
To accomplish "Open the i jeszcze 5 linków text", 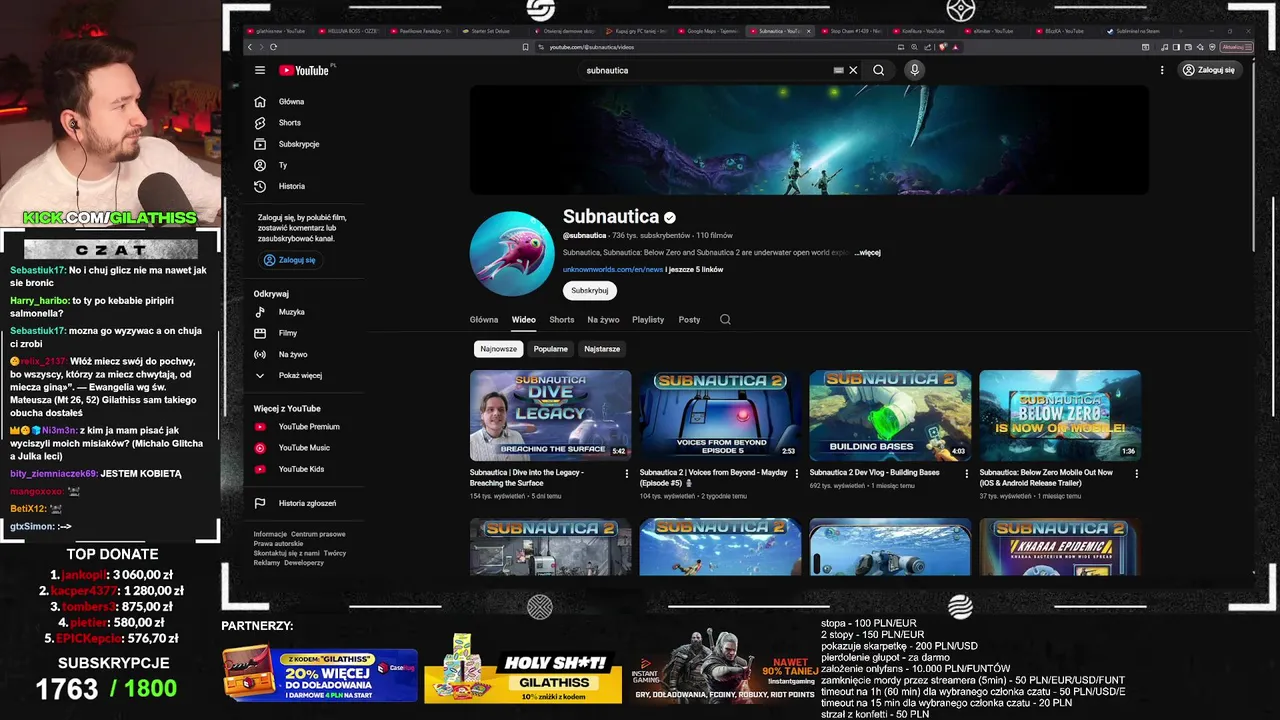I will point(694,270).
